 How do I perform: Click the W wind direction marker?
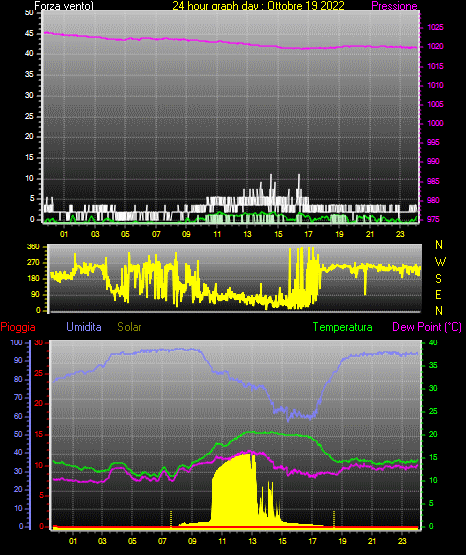[440, 262]
